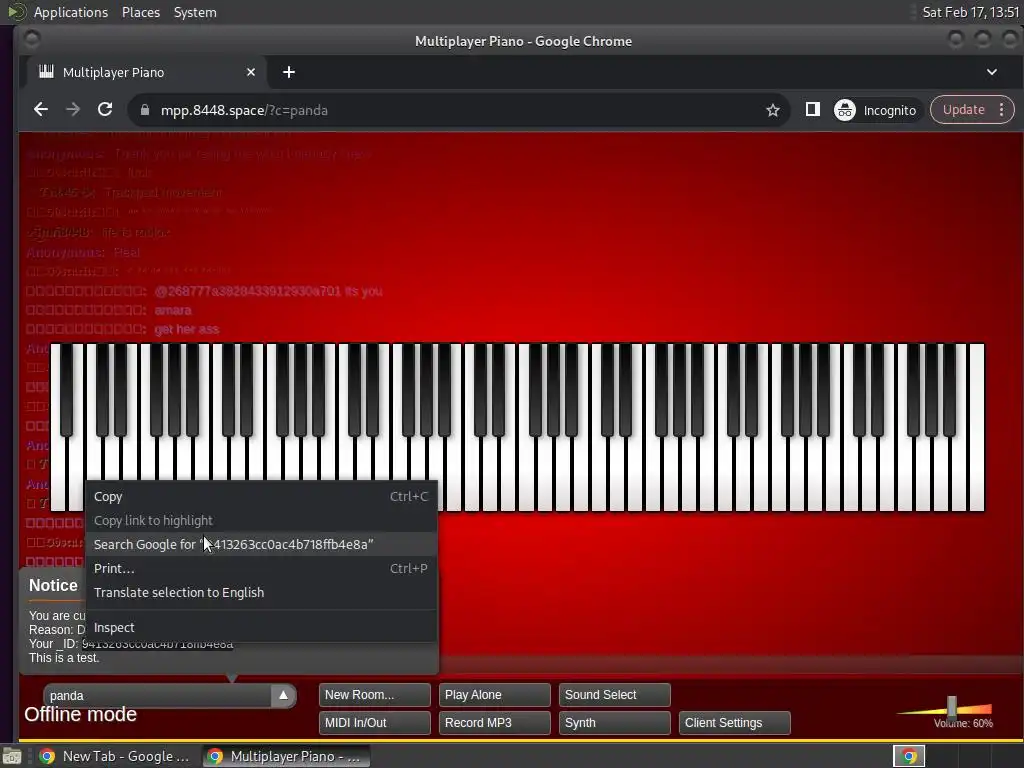Click Multiplayer Piano taskbar window entry
The image size is (1024, 768).
pyautogui.click(x=285, y=756)
